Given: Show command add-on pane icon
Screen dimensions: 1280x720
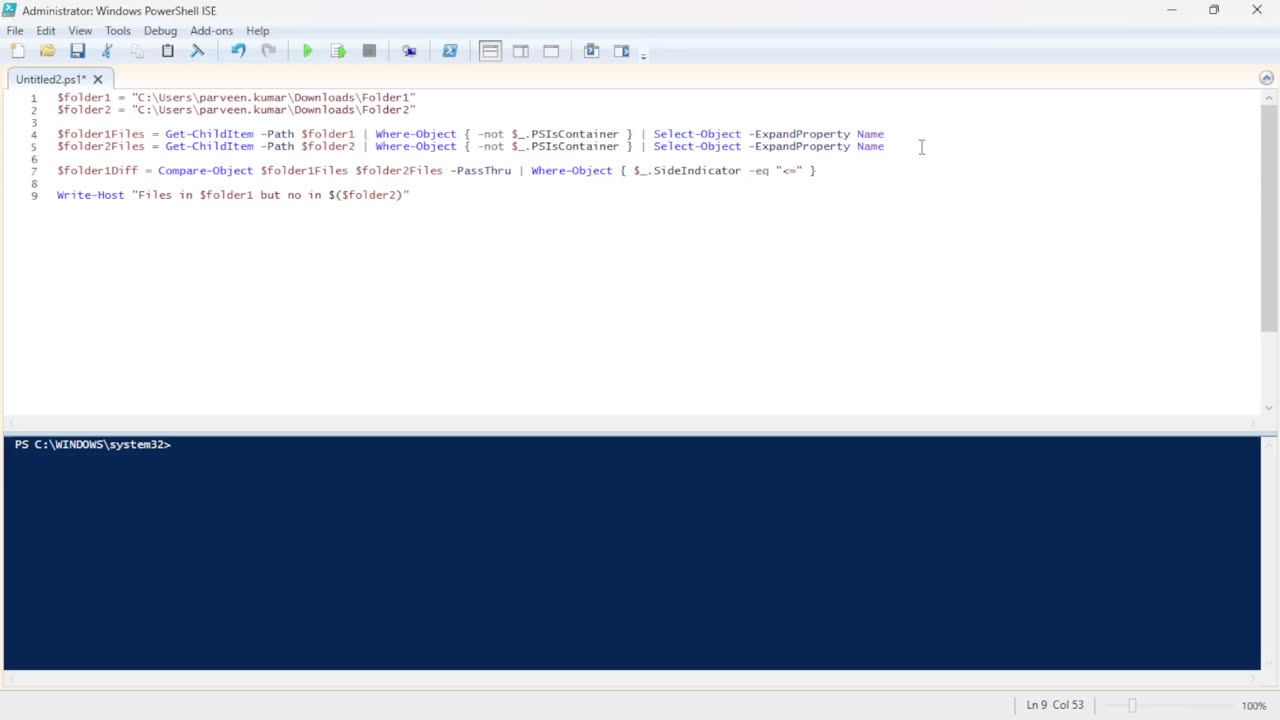Looking at the screenshot, I should [622, 51].
